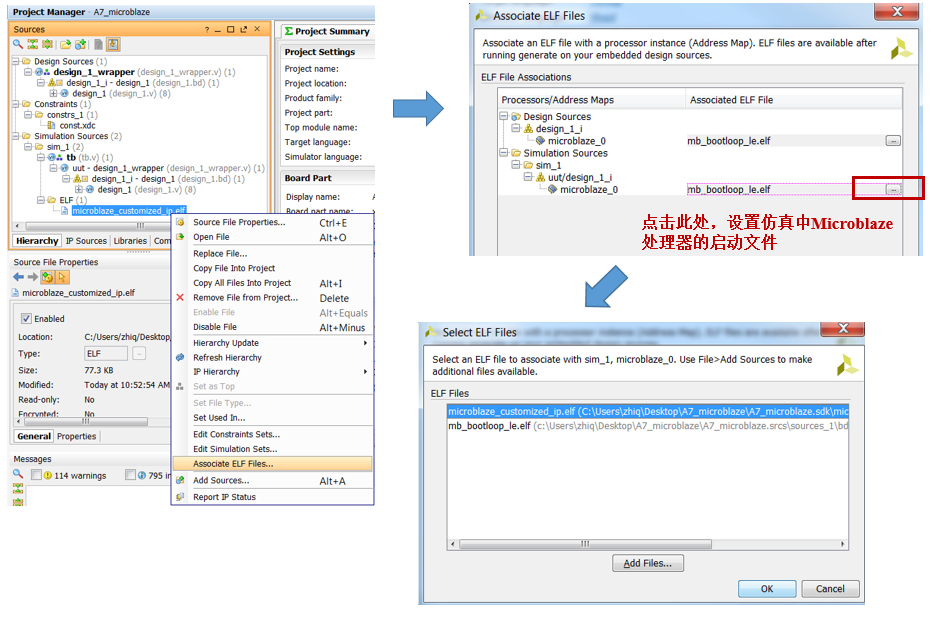Click the red X Remove File icon
The width and height of the screenshot is (931, 618).
[180, 297]
